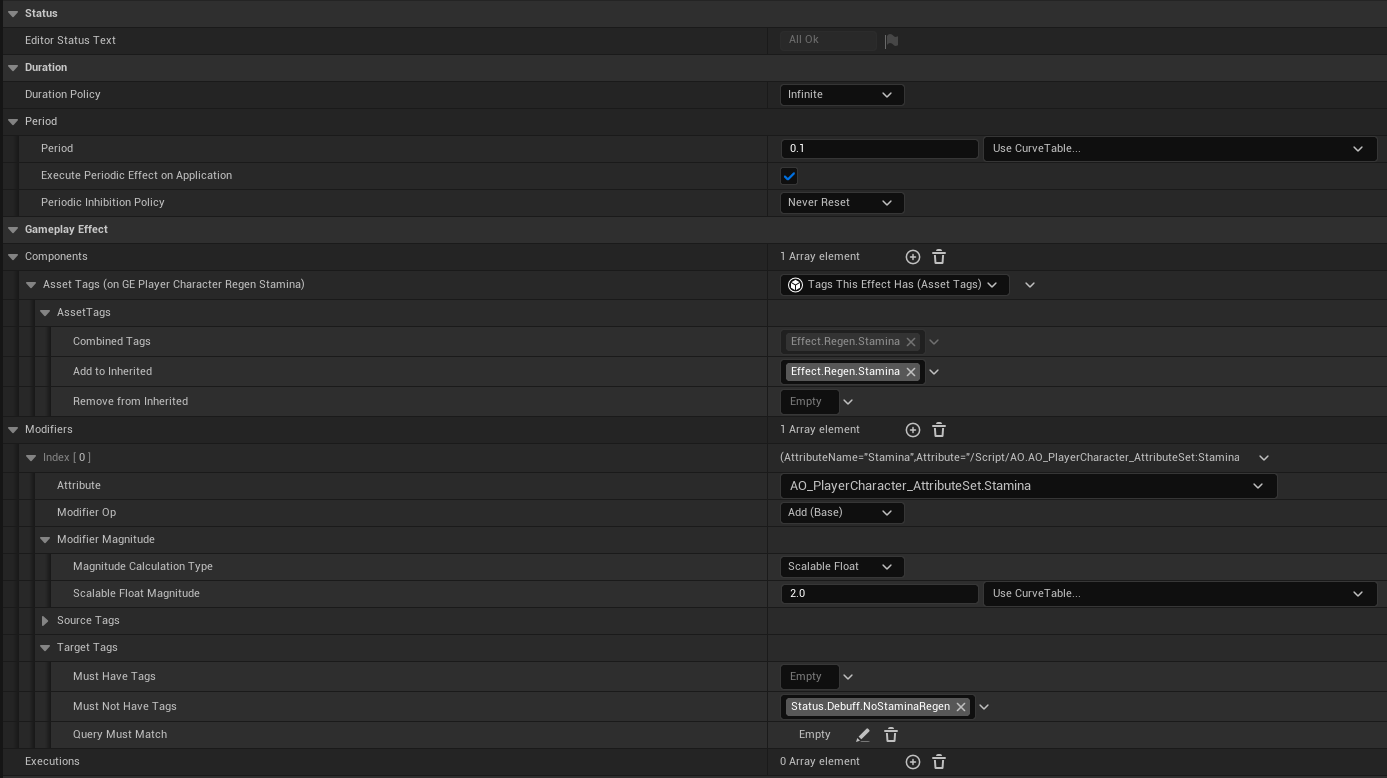Empty the Modifiers array with trash icon
The width and height of the screenshot is (1387, 778).
coord(939,430)
